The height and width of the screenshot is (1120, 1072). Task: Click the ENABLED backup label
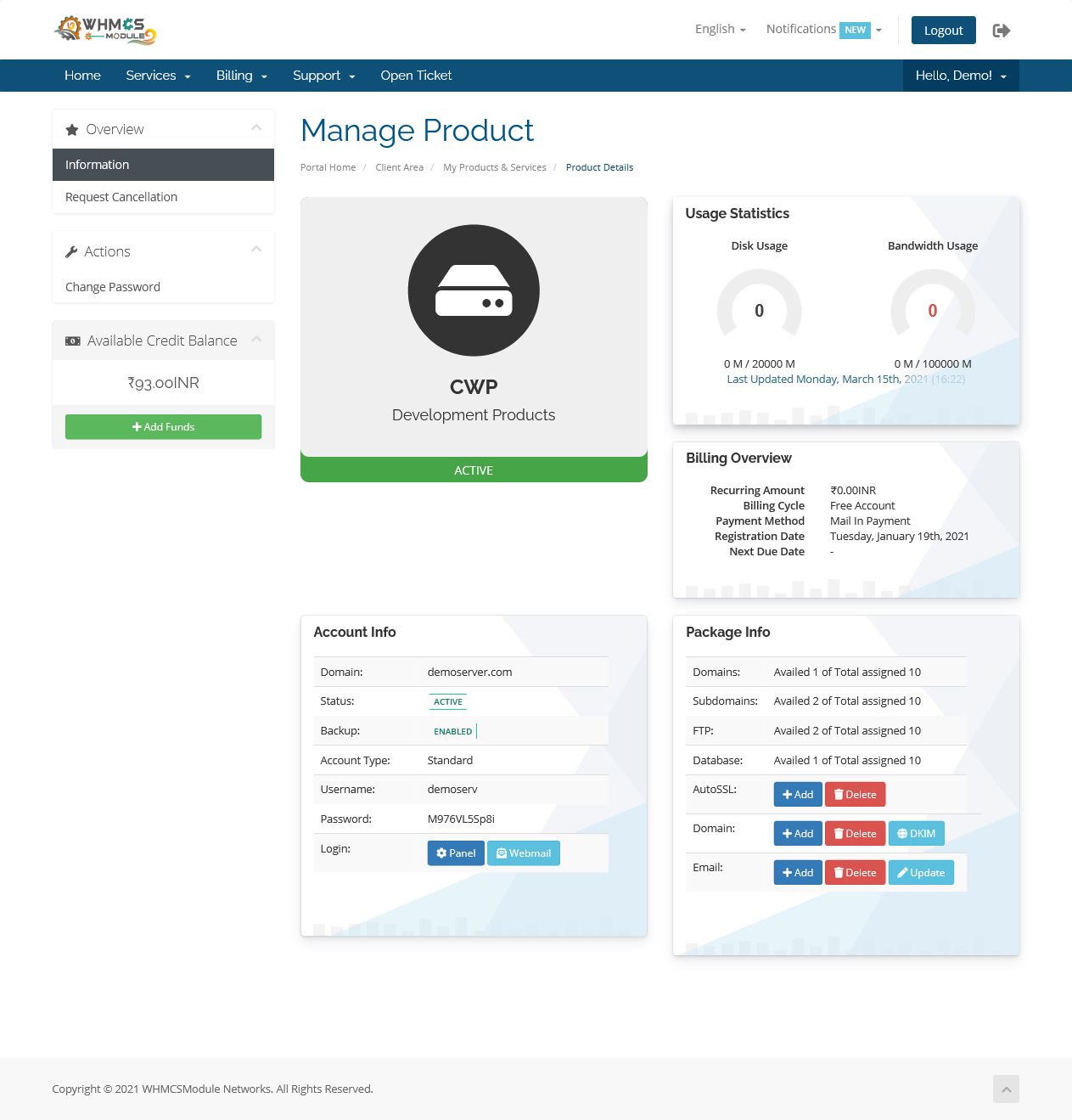click(x=452, y=731)
